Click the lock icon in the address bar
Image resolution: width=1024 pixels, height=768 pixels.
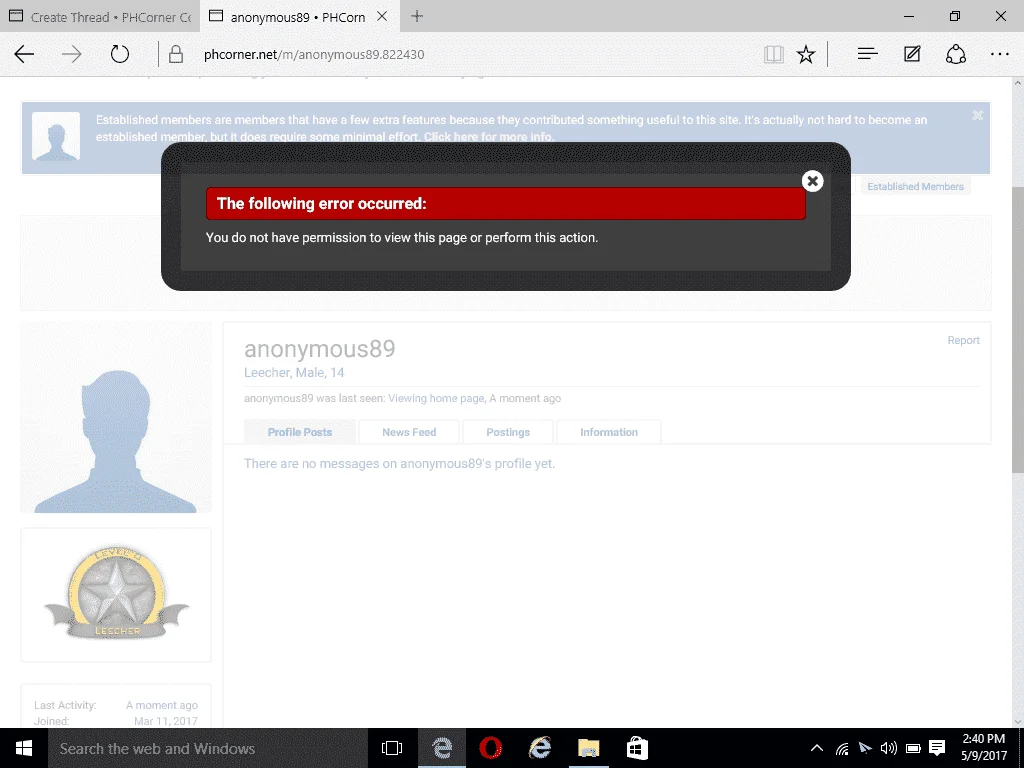pos(176,54)
